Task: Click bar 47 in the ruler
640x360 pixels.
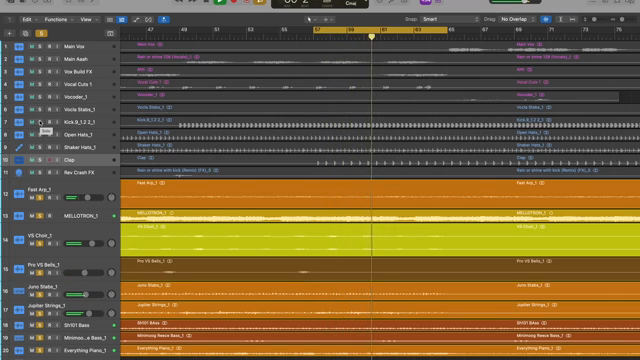Action: (x=151, y=30)
